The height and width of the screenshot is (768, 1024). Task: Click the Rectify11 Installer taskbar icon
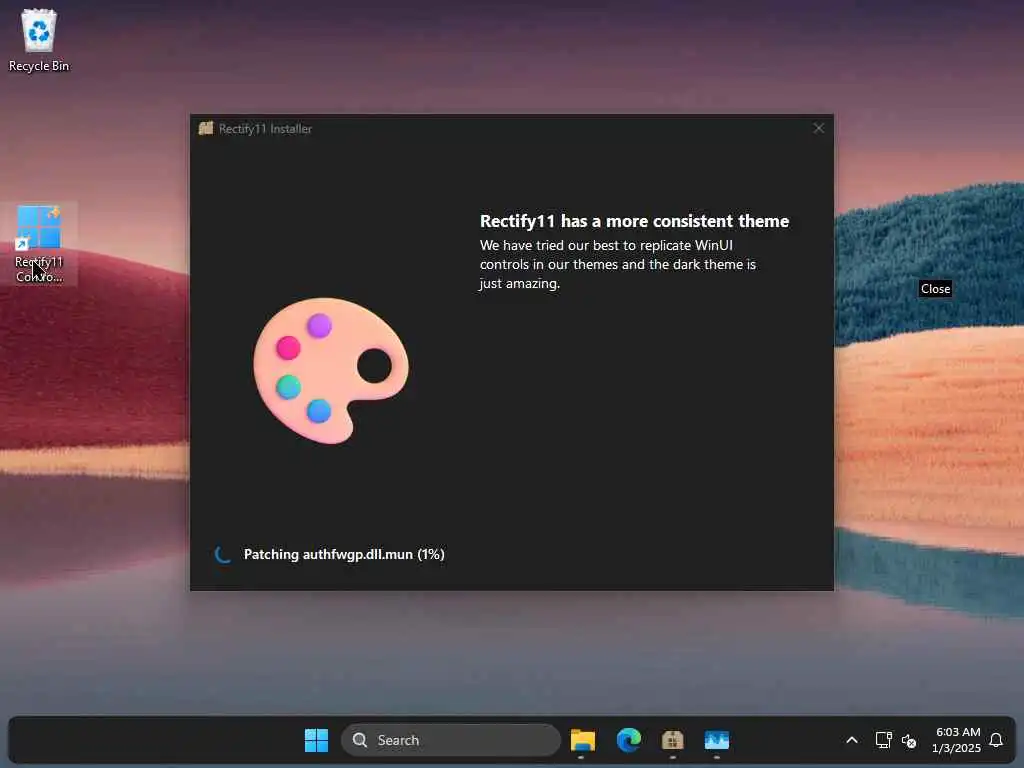pos(673,740)
